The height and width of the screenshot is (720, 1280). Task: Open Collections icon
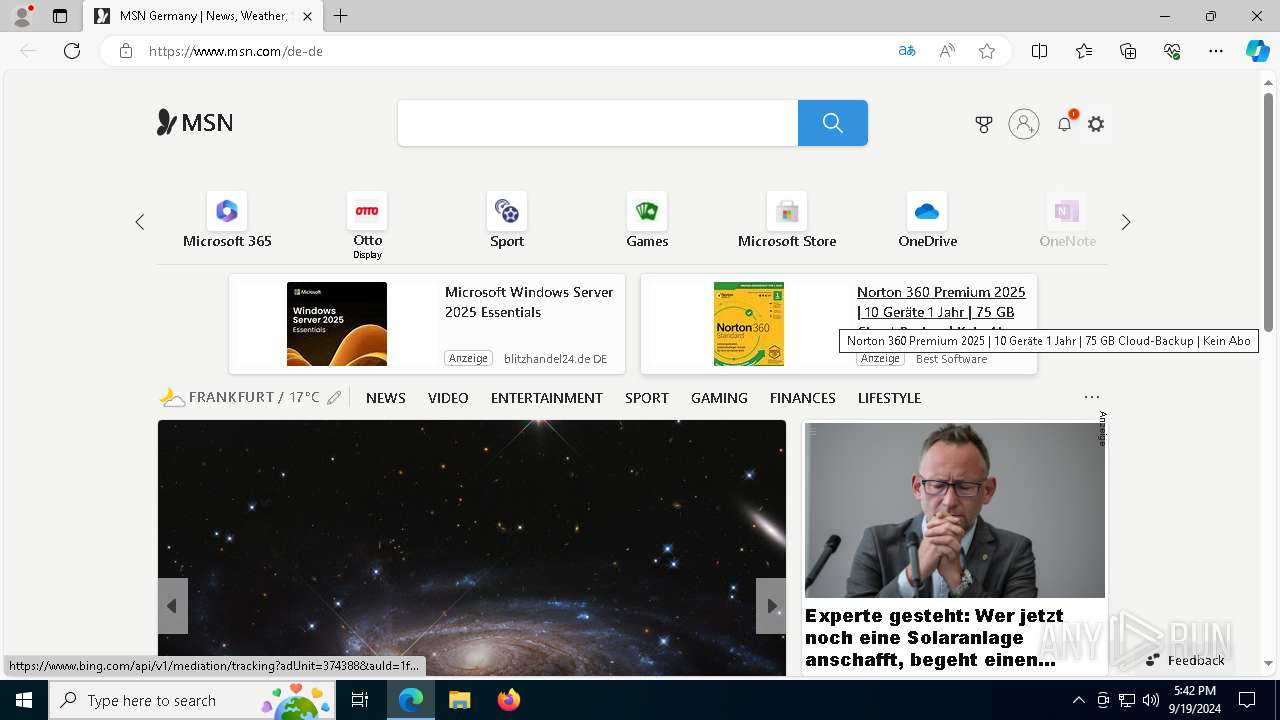point(1128,51)
